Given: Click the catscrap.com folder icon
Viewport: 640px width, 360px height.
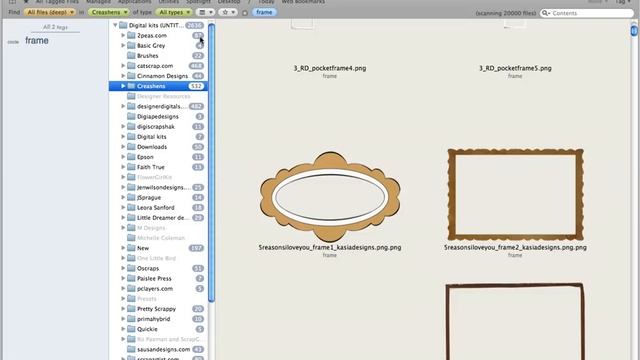Looking at the screenshot, I should [131, 66].
